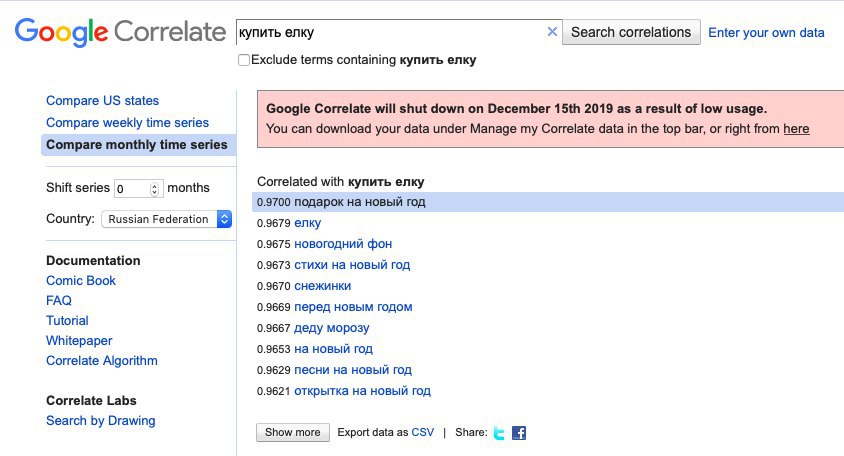
Task: Open the Whitepaper link
Action: [x=79, y=341]
